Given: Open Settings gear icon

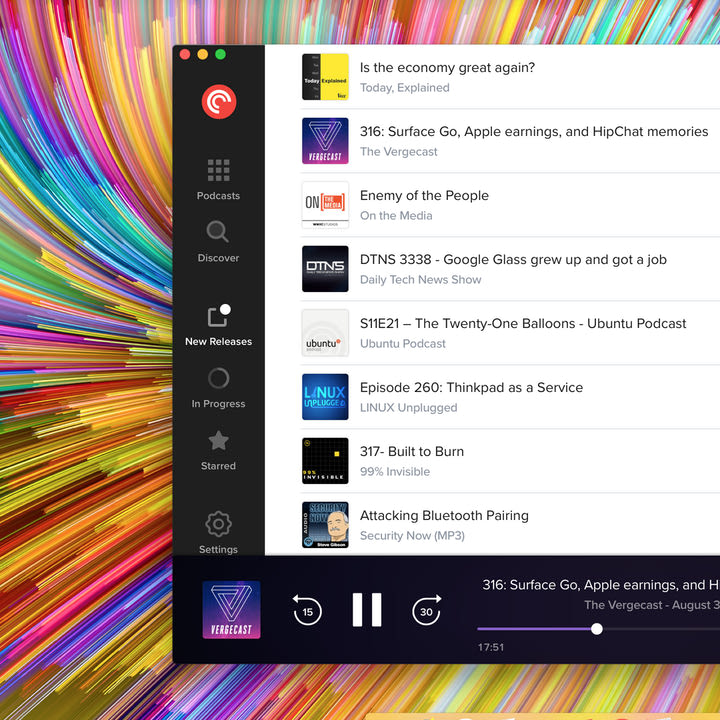Looking at the screenshot, I should [219, 524].
